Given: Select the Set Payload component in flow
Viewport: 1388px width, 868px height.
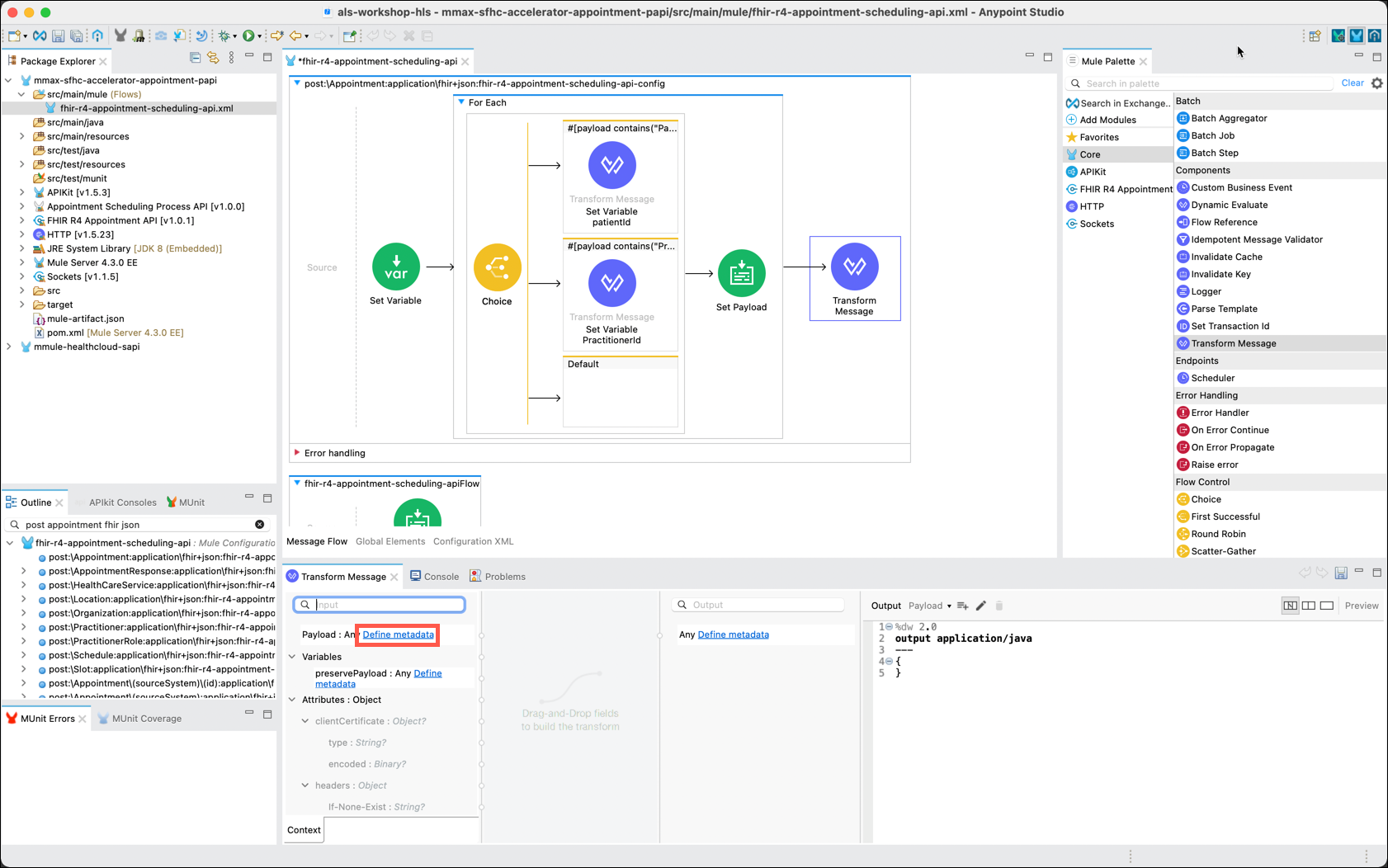Looking at the screenshot, I should (x=741, y=273).
